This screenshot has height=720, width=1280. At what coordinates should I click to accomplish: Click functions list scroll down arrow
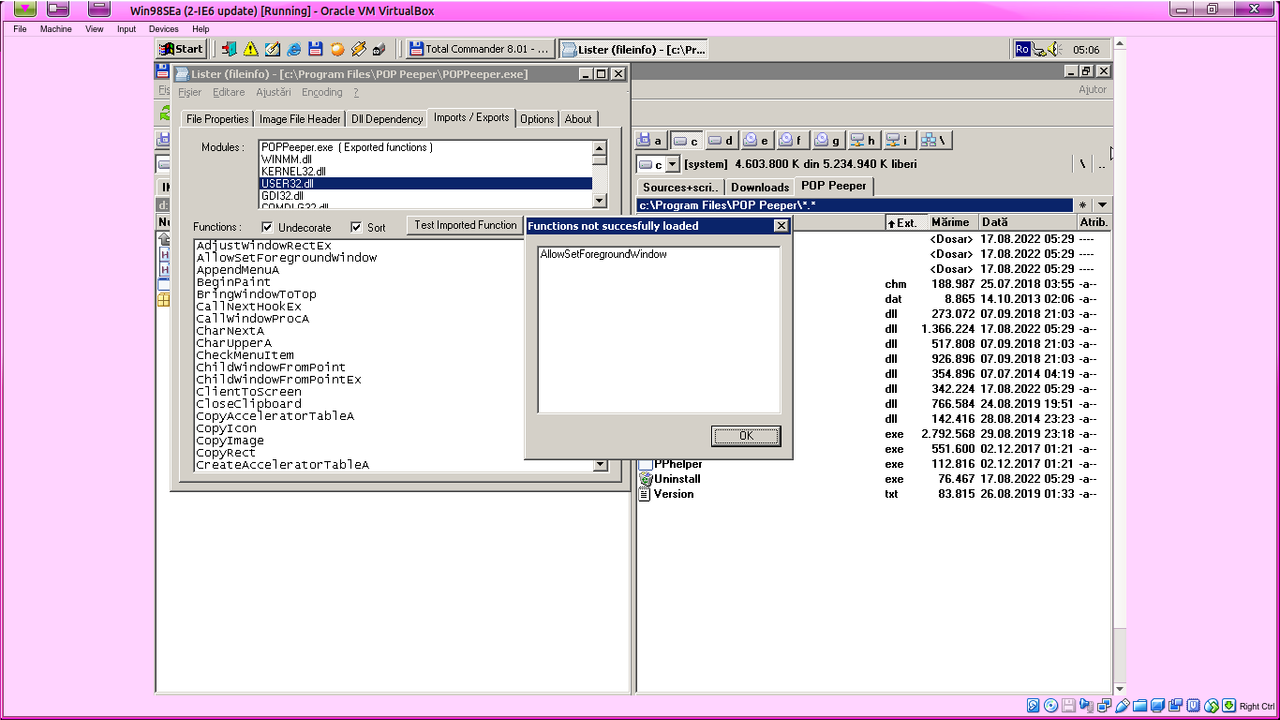(600, 465)
